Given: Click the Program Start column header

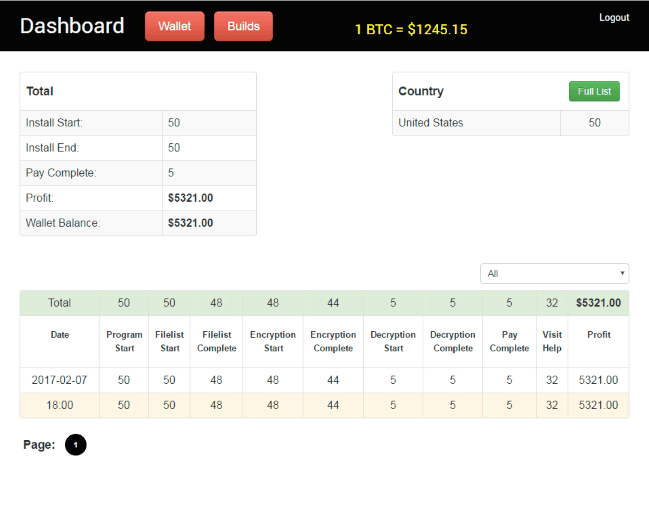Looking at the screenshot, I should tap(124, 341).
